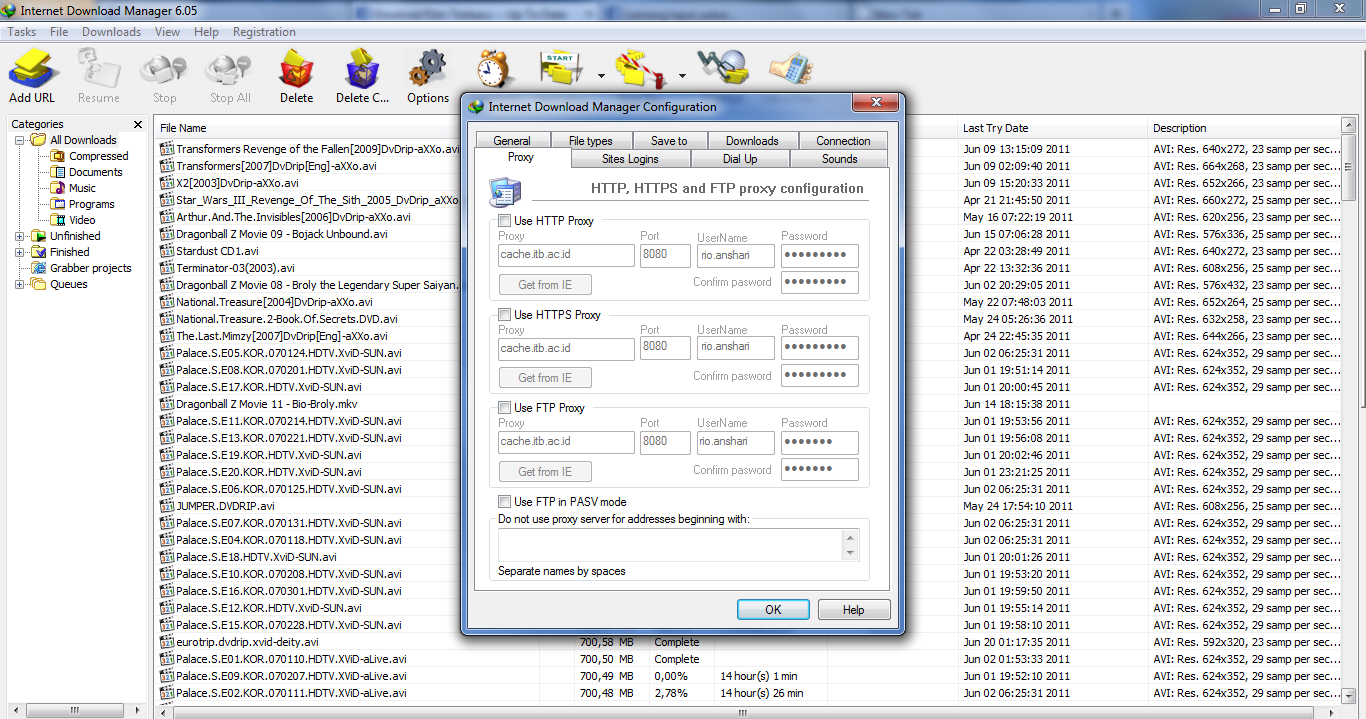Expand the Finished tree node

(x=20, y=252)
